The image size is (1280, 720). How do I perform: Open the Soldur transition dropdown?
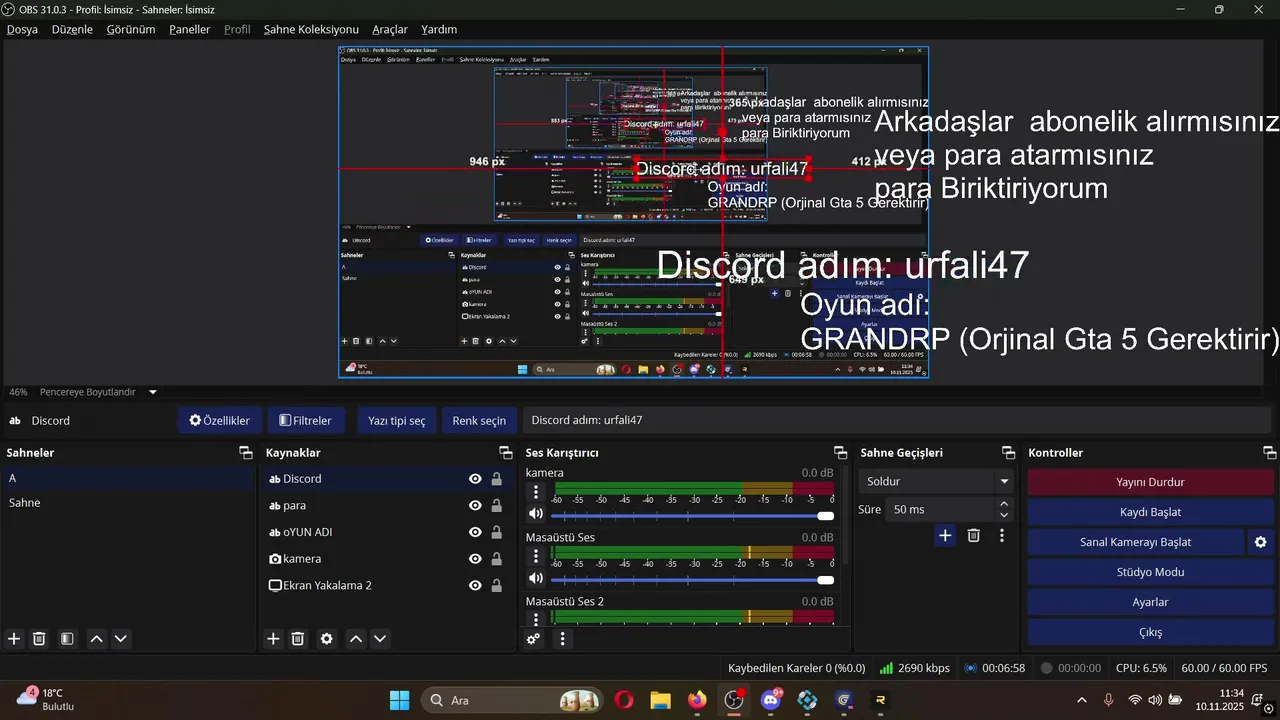[936, 481]
